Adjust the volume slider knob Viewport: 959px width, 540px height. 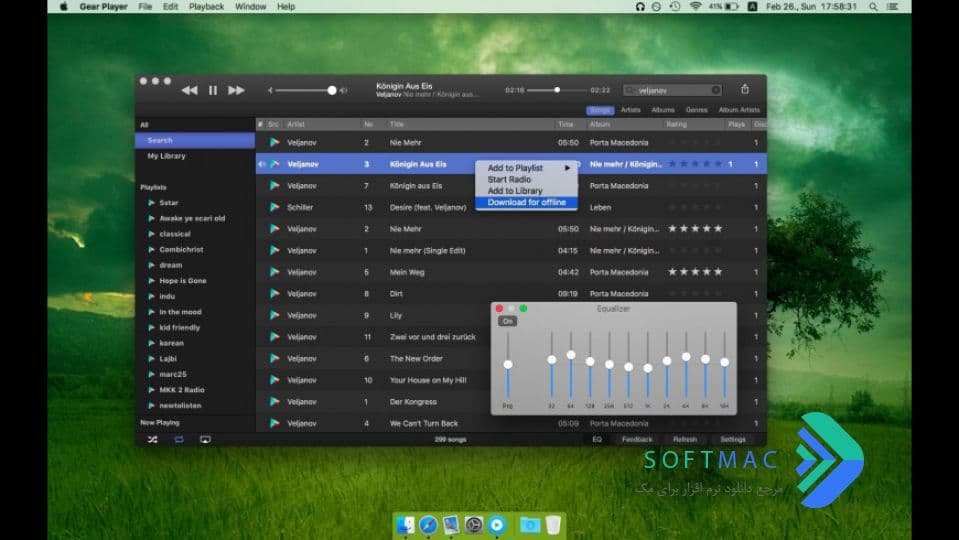pos(331,91)
